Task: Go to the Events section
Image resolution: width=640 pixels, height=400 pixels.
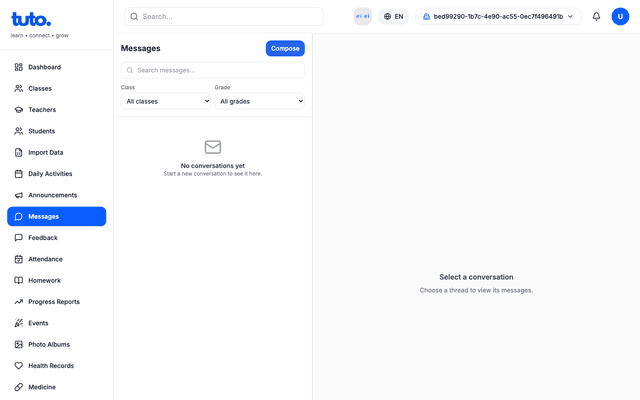Action: 56,323
